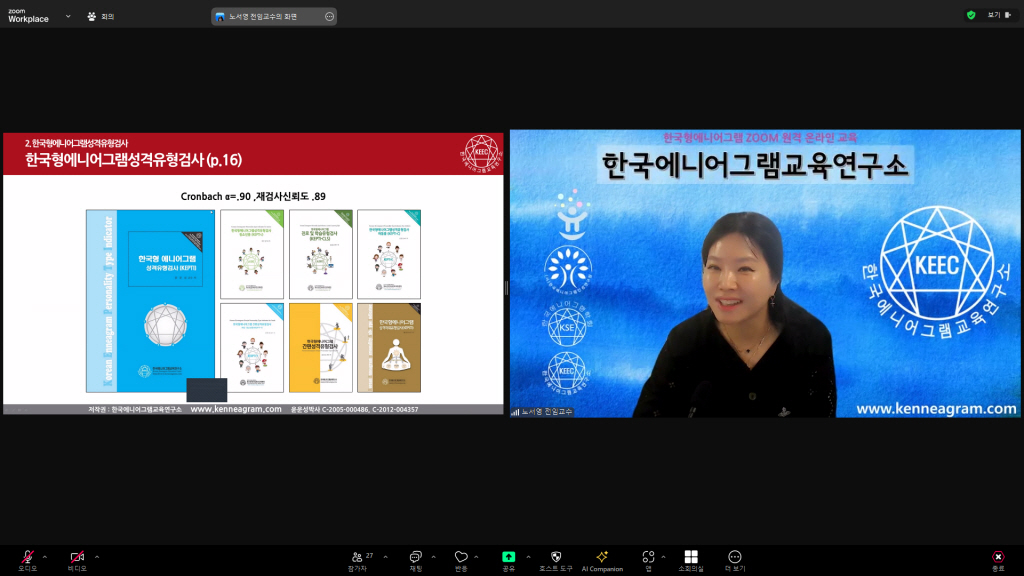
Task: Switch to the 회의 meeting tab
Action: point(101,16)
